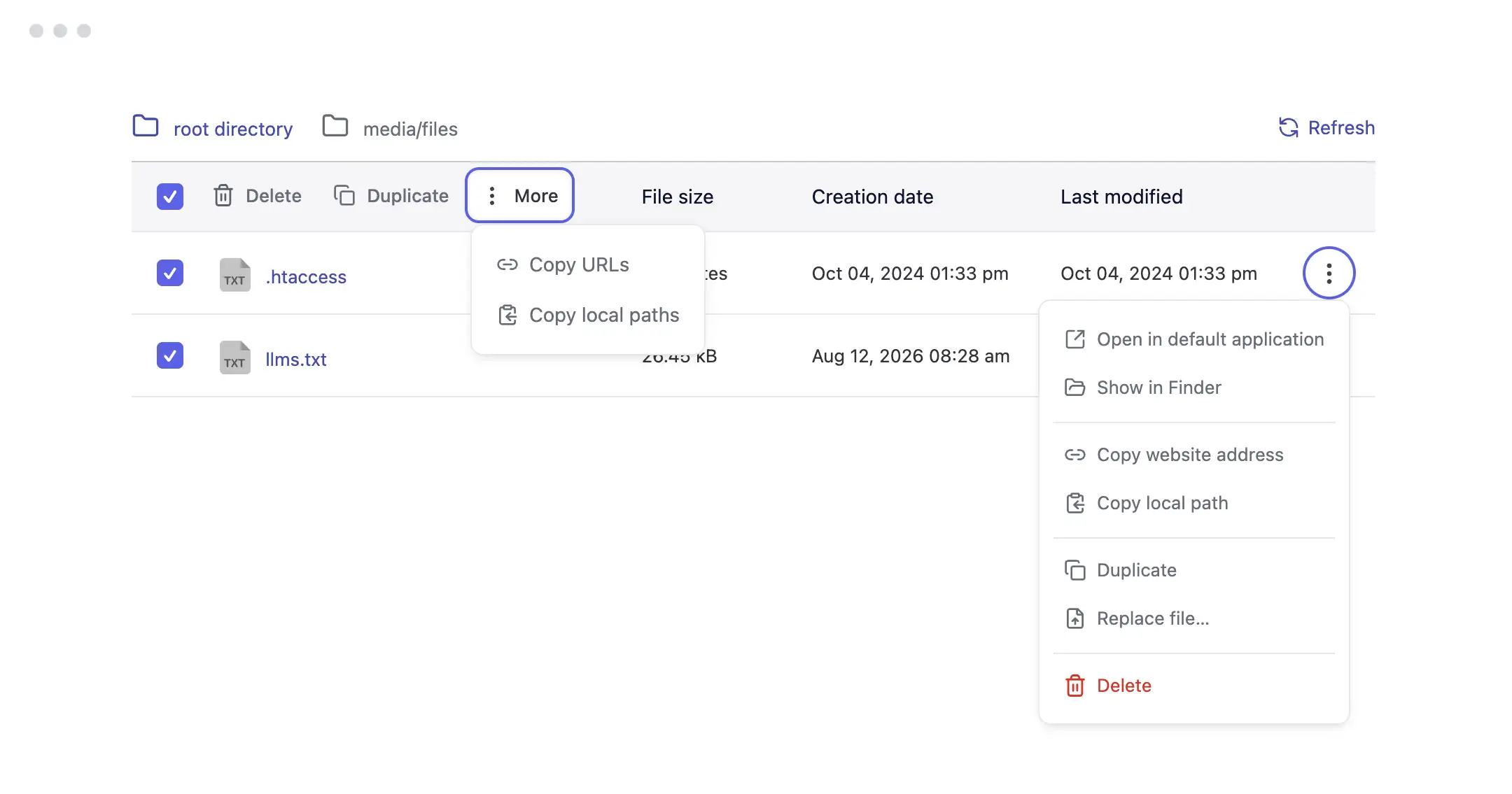This screenshot has height=794, width=1512.
Task: Click the Refresh circular arrows icon
Action: click(1288, 127)
